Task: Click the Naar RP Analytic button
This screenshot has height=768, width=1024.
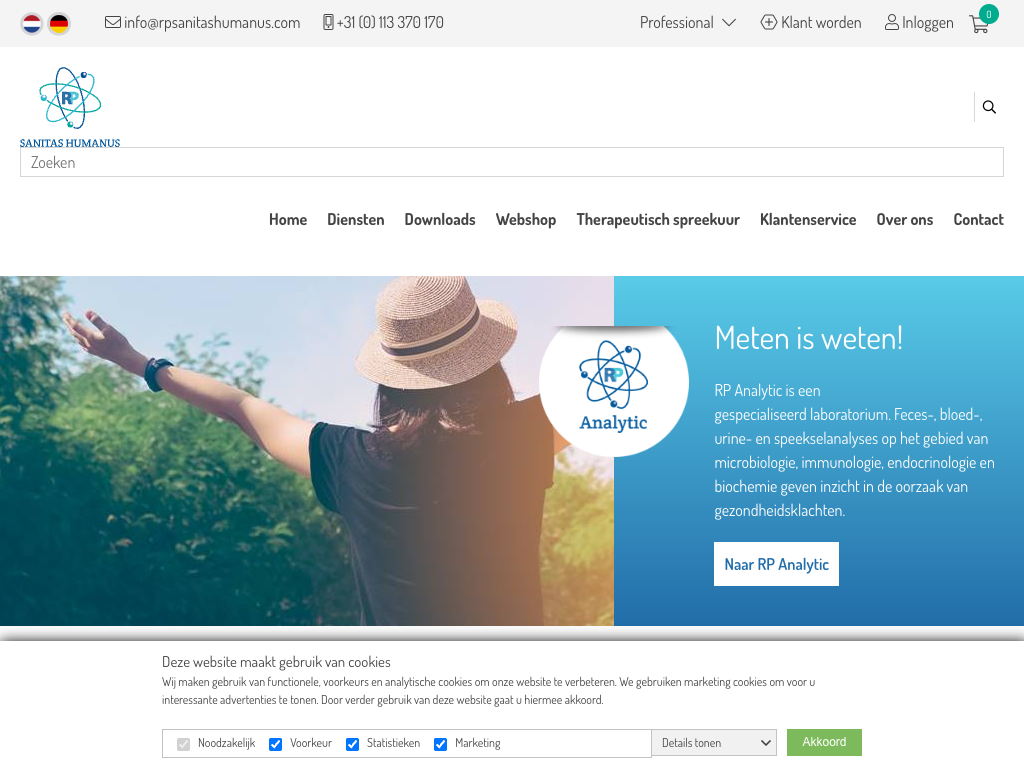Action: (776, 564)
